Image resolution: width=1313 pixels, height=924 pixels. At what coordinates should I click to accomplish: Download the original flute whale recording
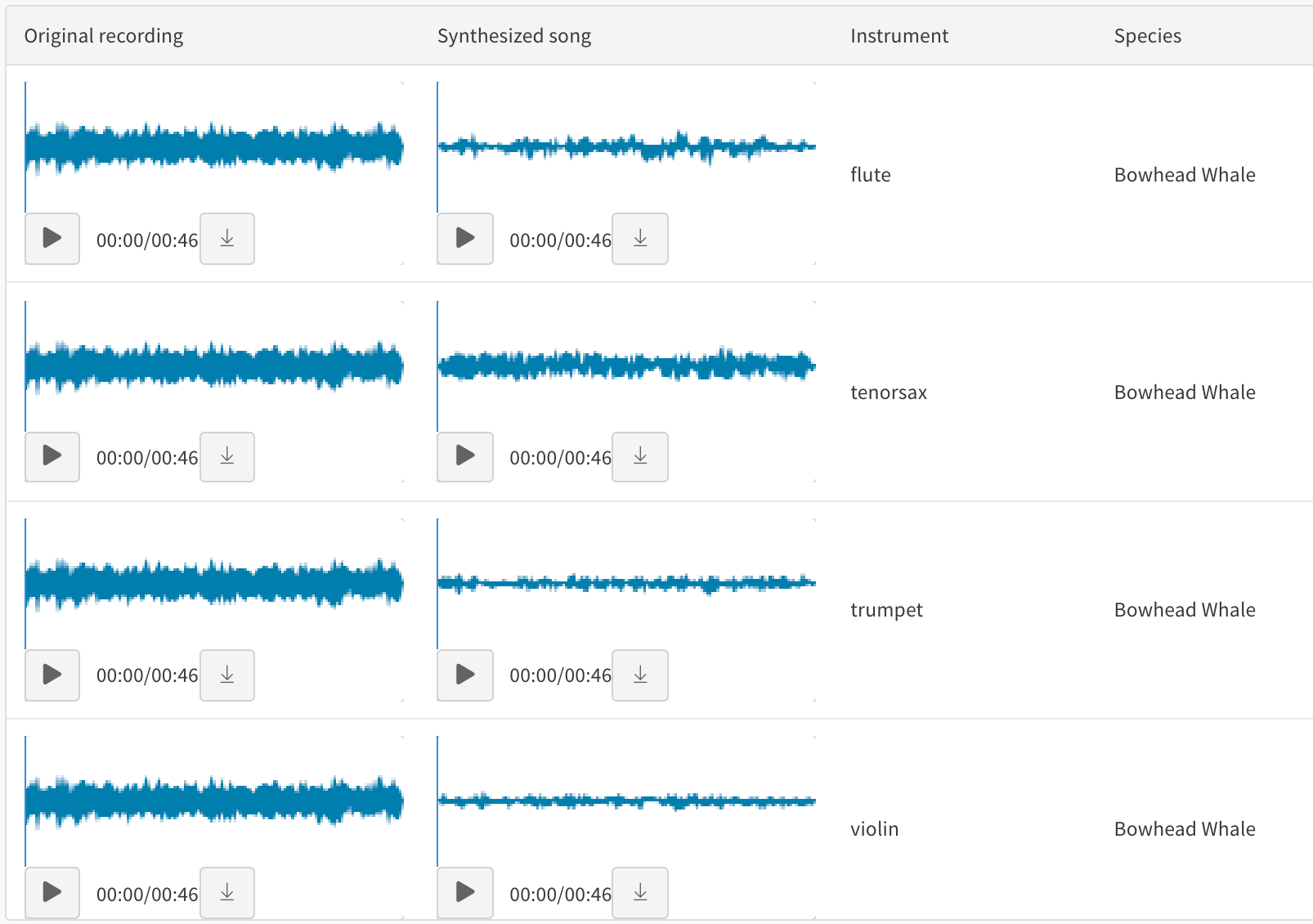click(x=226, y=239)
